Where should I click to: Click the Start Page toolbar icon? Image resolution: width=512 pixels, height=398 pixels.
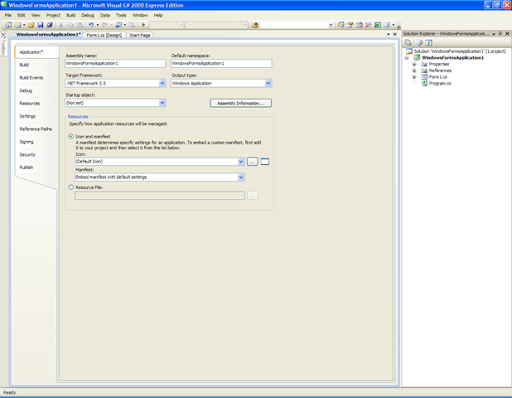click(x=378, y=25)
